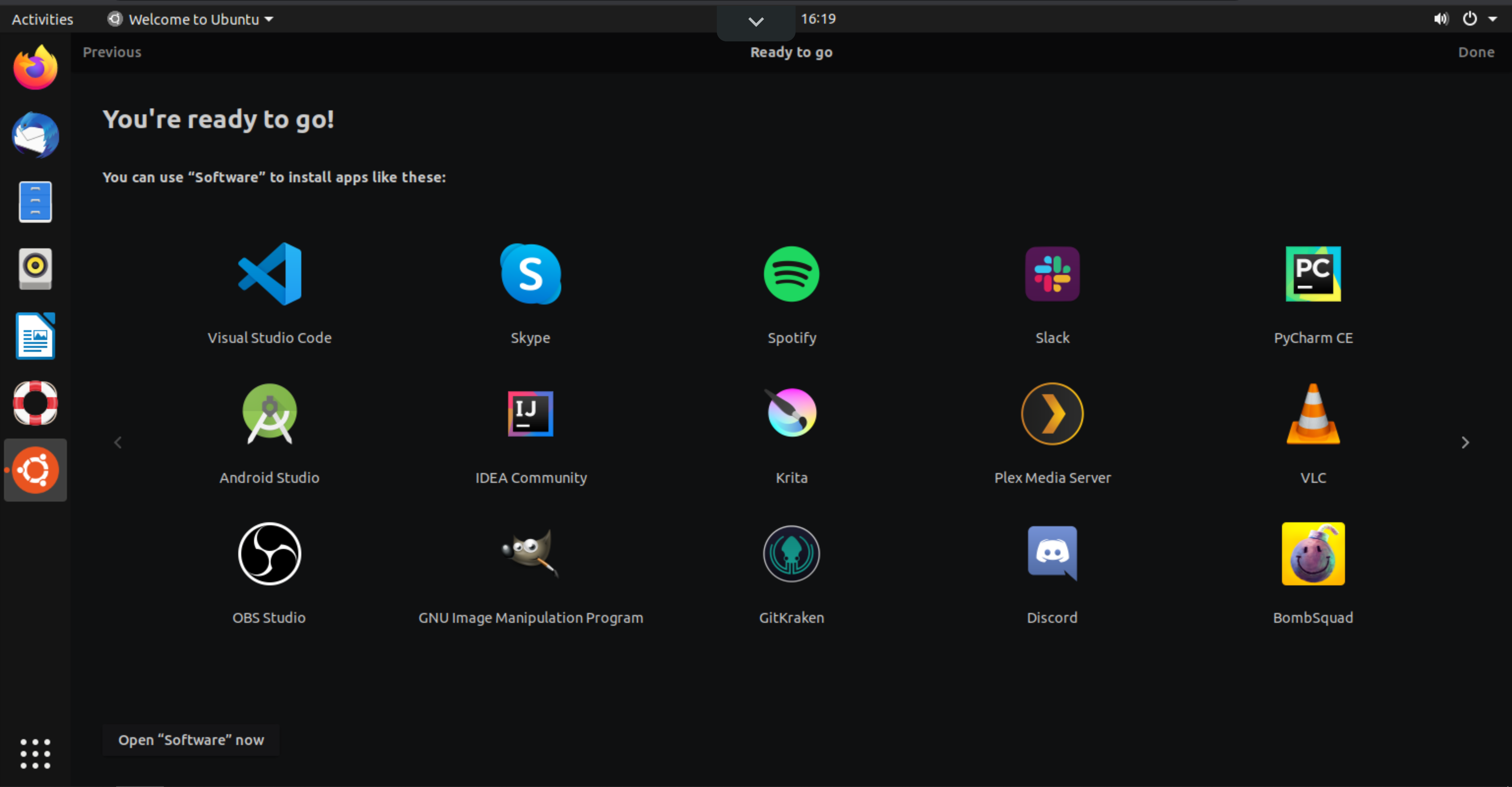
Task: Click the Plex Media Server label
Action: [x=1052, y=478]
